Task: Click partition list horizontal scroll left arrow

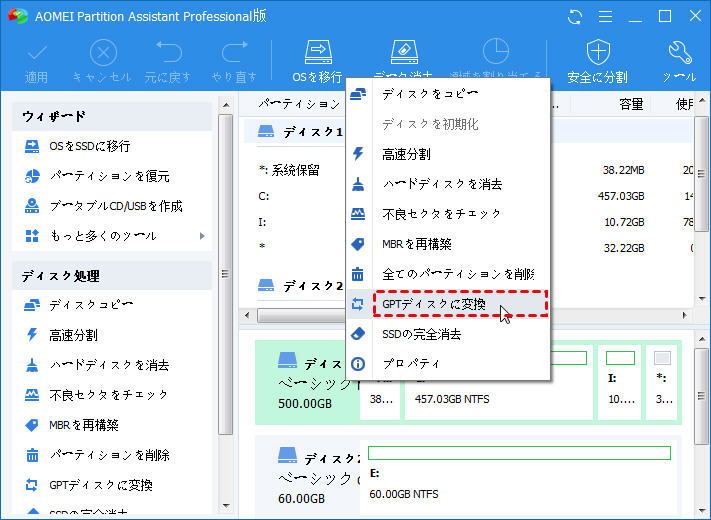Action: tap(247, 315)
